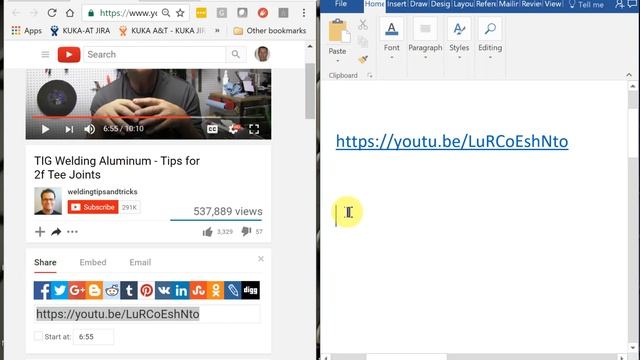640x360 pixels.
Task: Click the Start at 6:55 time field
Action: click(93, 337)
